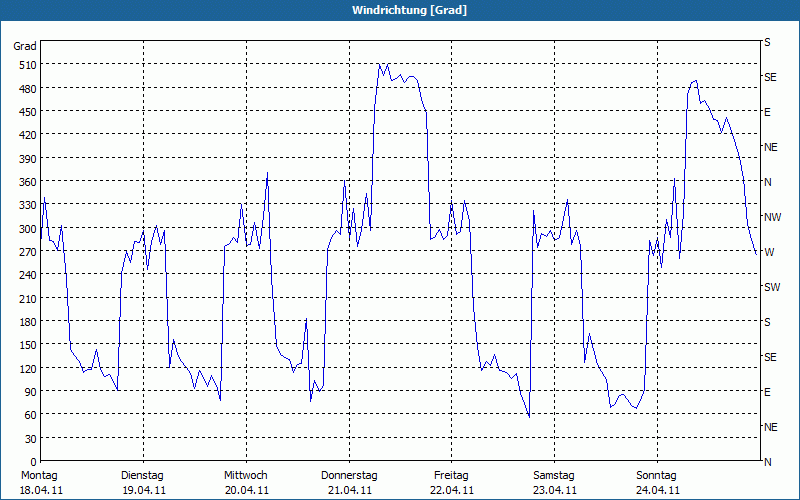Select the 300 y-axis value
Image resolution: width=800 pixels, height=500 pixels.
point(28,229)
